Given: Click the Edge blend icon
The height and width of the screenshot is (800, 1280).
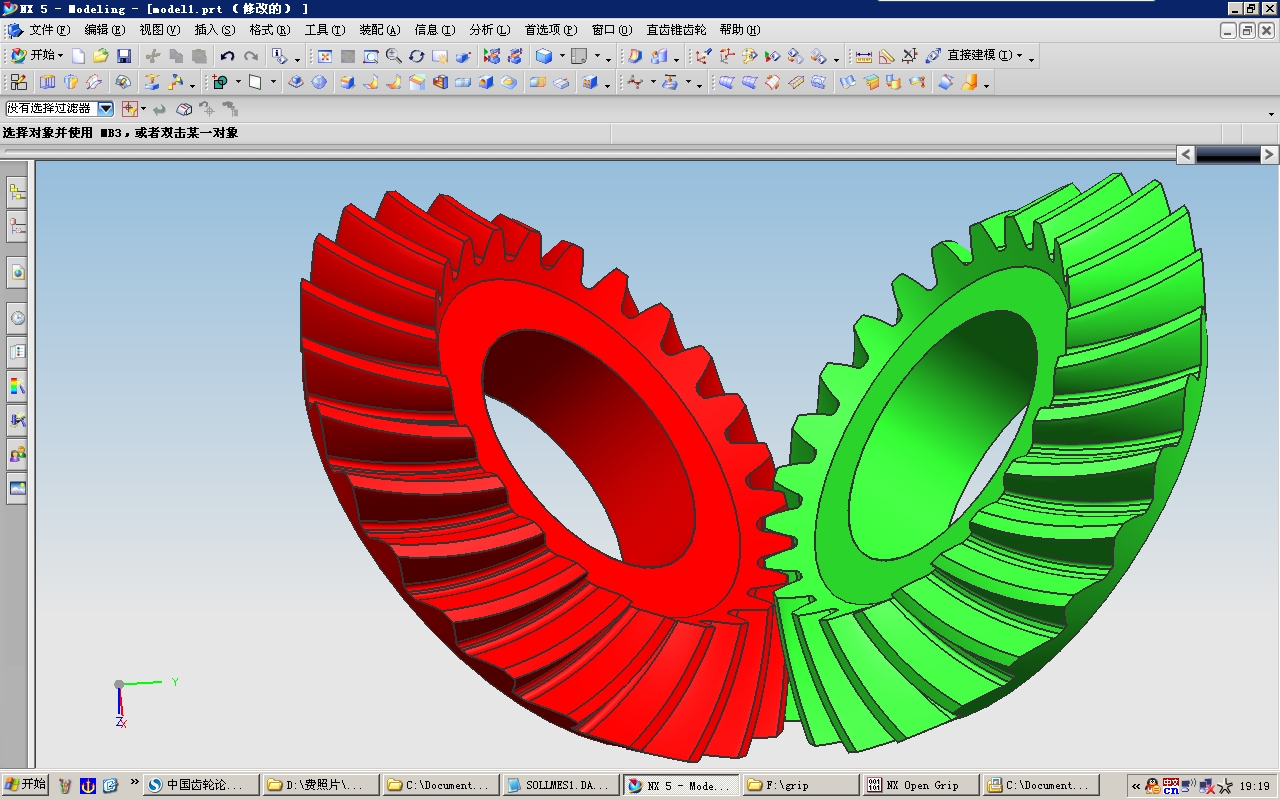Looking at the screenshot, I should coord(347,82).
